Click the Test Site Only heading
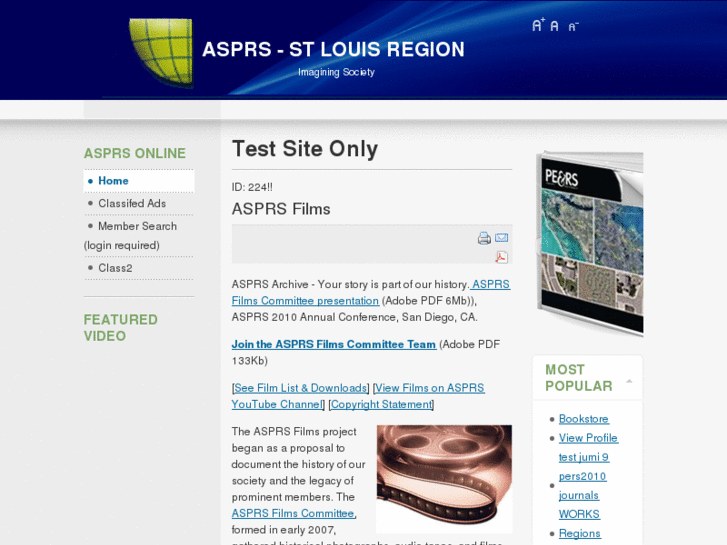Image resolution: width=727 pixels, height=545 pixels. click(x=305, y=149)
